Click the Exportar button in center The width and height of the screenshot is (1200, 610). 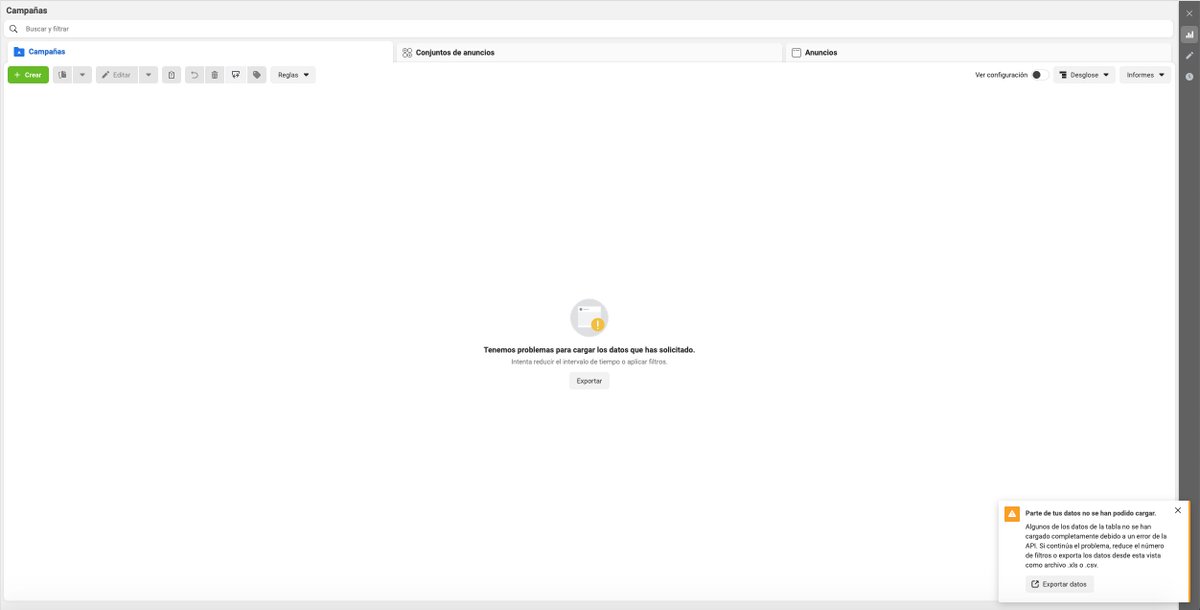tap(589, 381)
